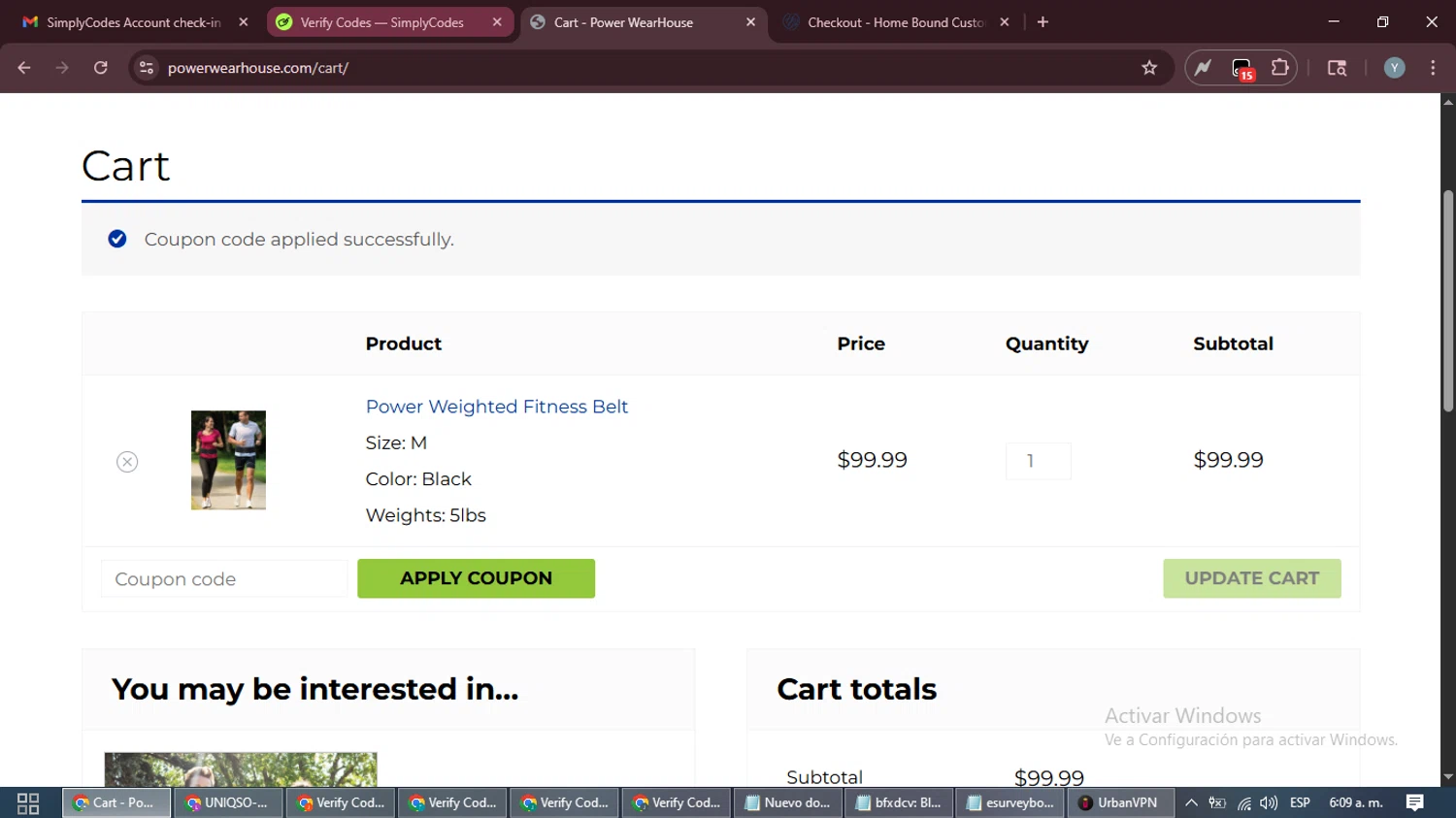The height and width of the screenshot is (818, 1456).
Task: Show hidden system tray icons
Action: click(1191, 803)
